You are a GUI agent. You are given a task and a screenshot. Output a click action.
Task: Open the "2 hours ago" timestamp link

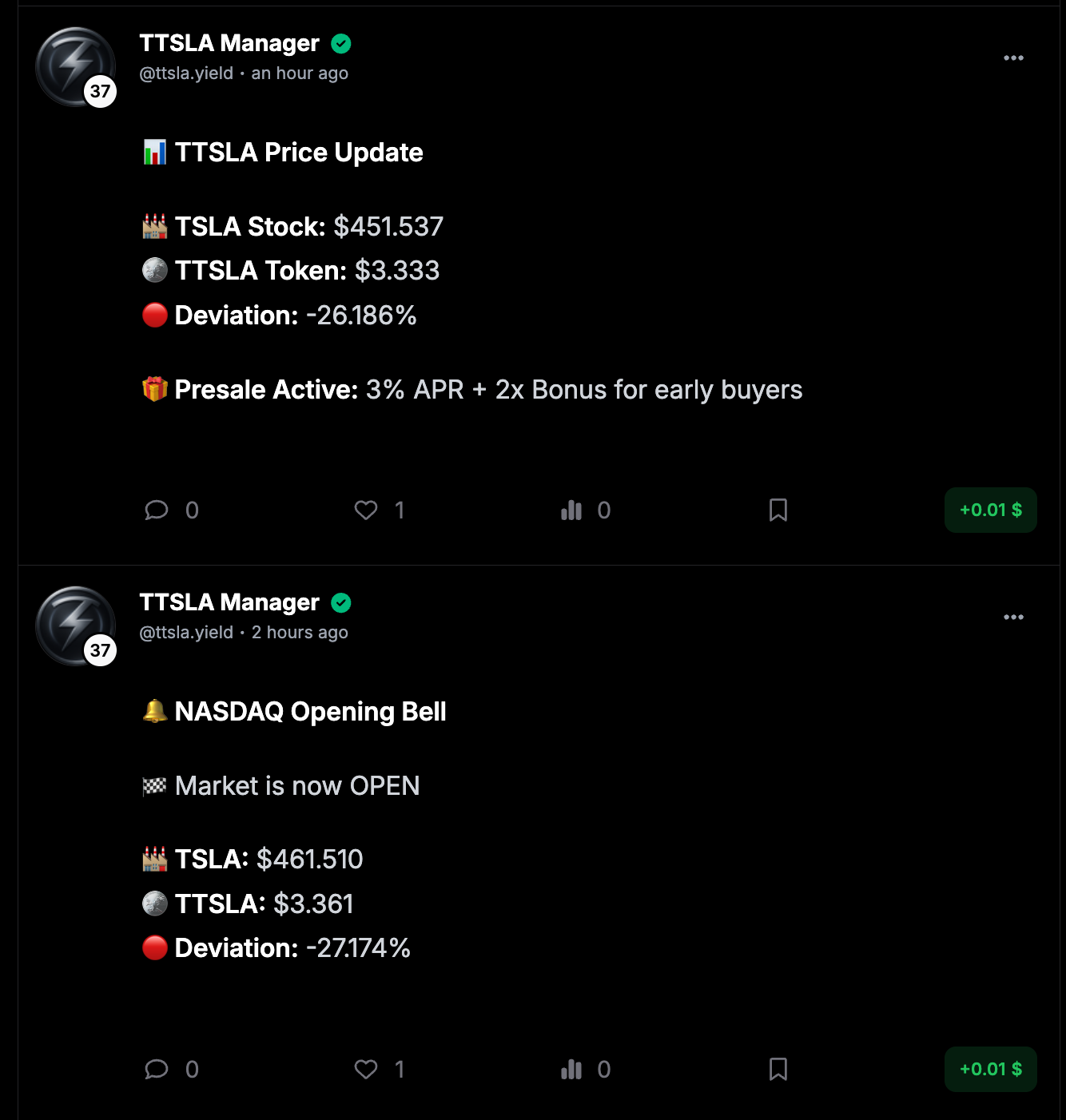[300, 633]
